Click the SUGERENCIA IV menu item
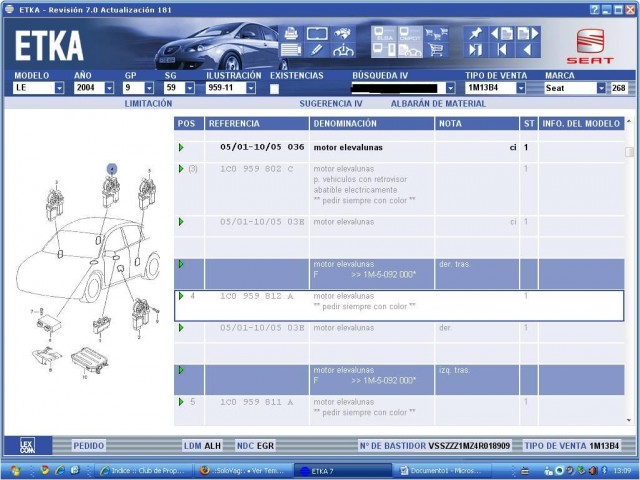The width and height of the screenshot is (640, 480). tap(331, 104)
